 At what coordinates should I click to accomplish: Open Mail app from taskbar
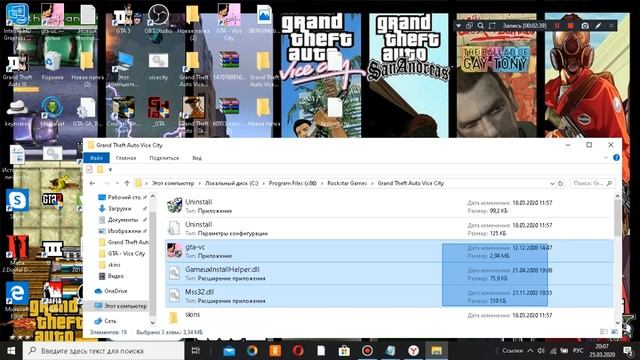(x=229, y=351)
